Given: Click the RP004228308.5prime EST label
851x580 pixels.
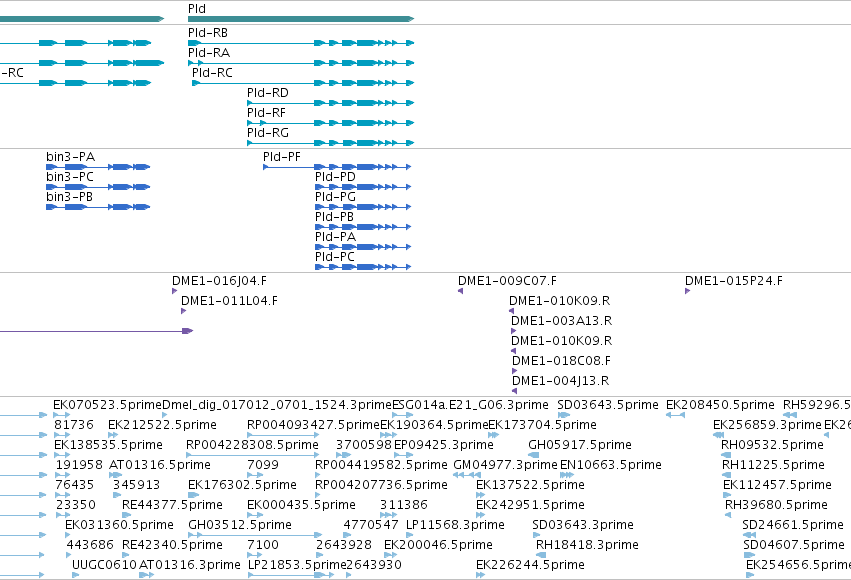Looking at the screenshot, I should (x=252, y=445).
